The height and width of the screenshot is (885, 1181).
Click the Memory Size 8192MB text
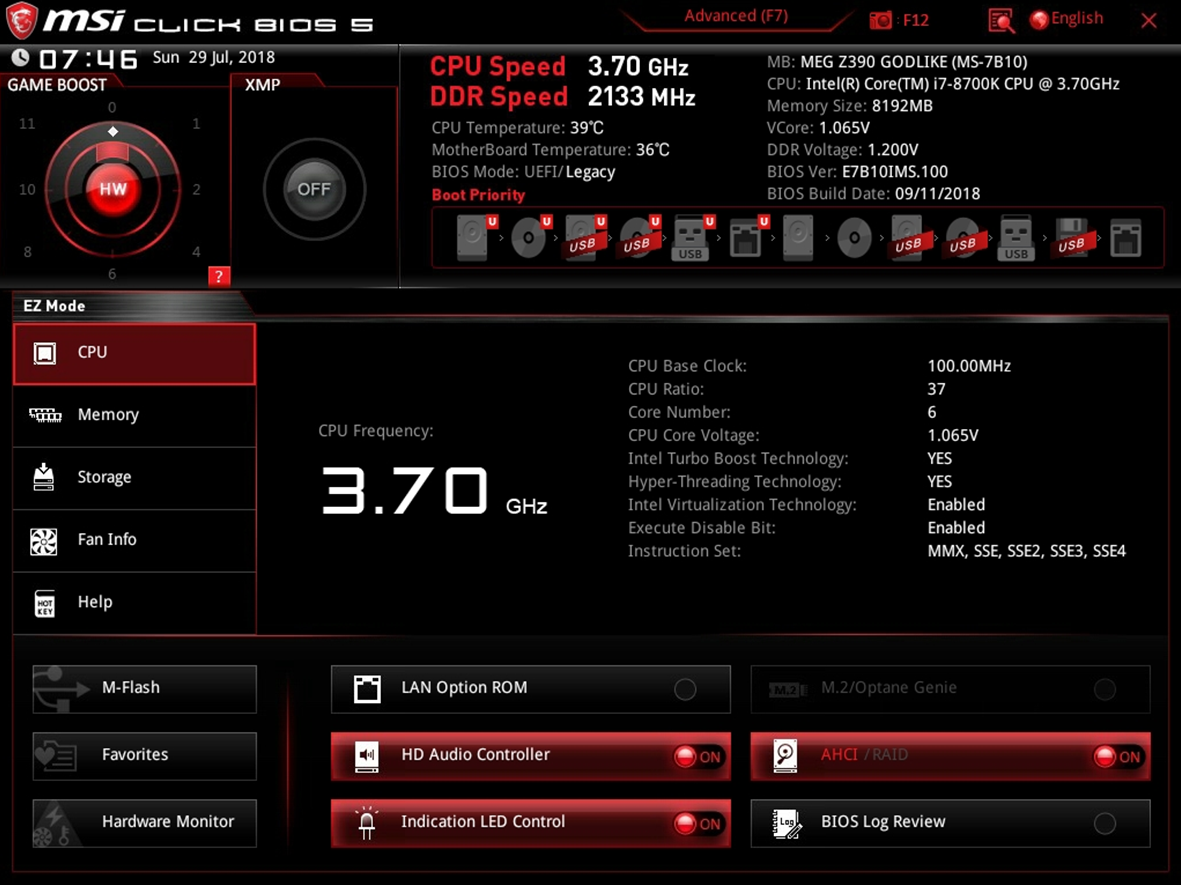click(850, 106)
